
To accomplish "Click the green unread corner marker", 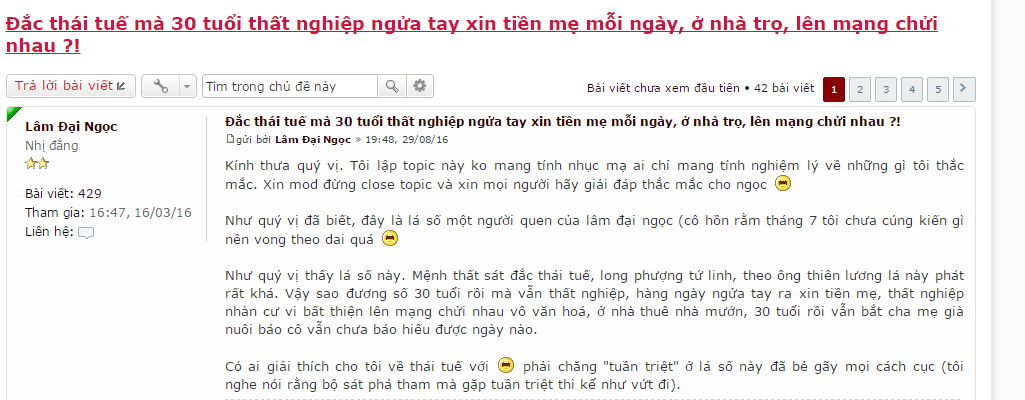I will point(14,114).
